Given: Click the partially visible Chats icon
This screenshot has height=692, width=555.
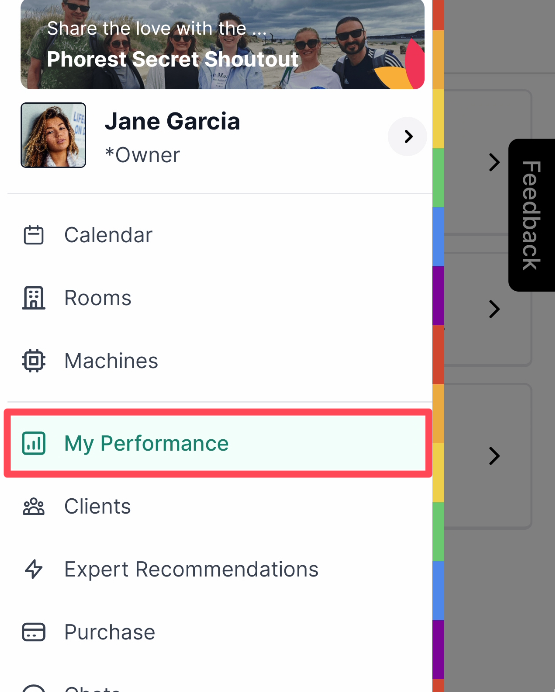Looking at the screenshot, I should 34,688.
